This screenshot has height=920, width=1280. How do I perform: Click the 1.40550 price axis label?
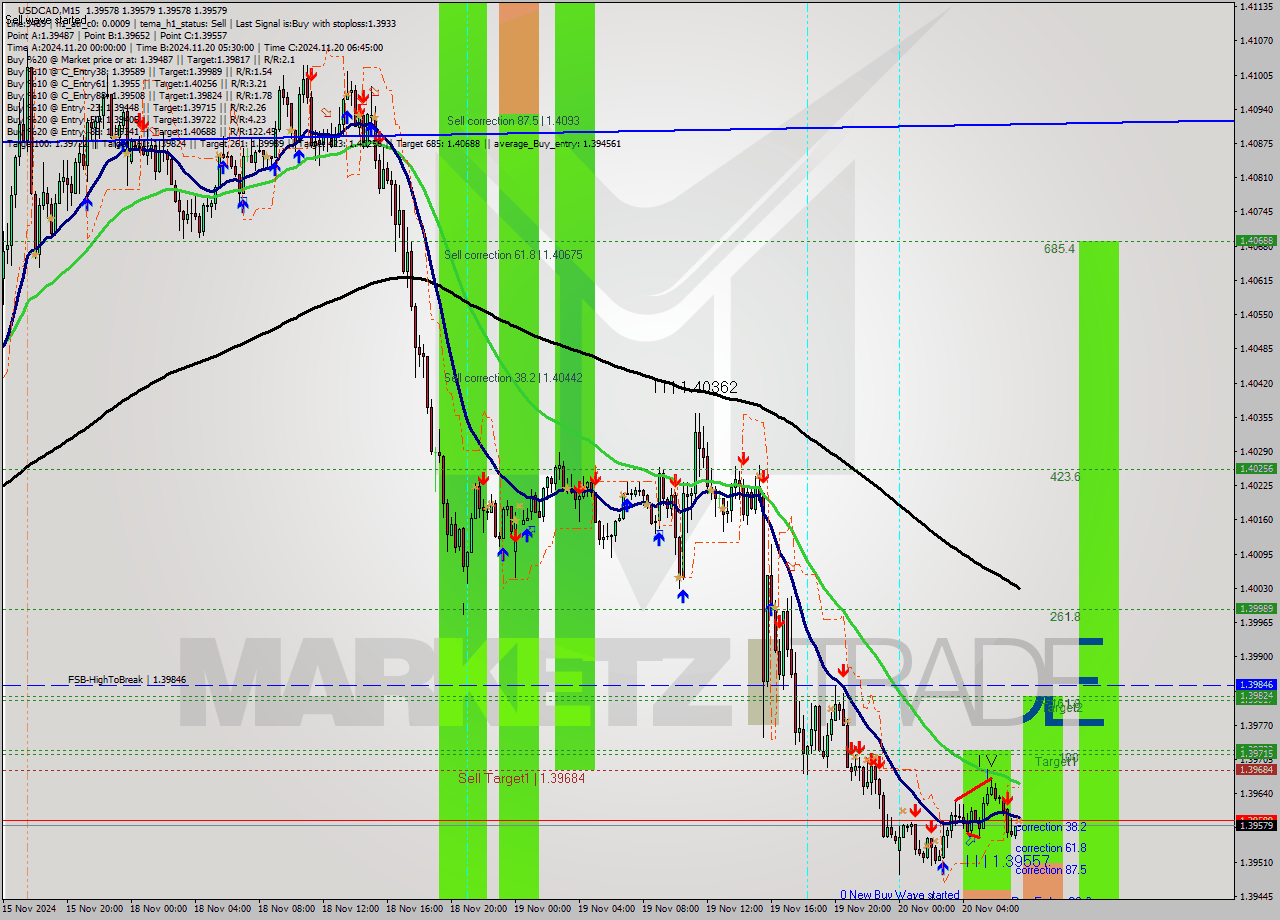coord(1257,314)
